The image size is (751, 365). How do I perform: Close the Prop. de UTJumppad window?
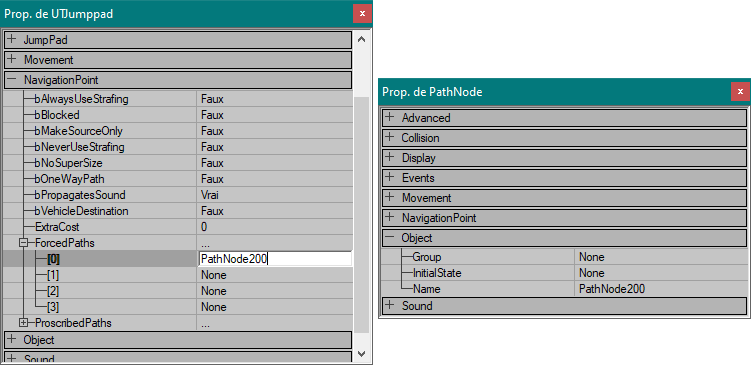(x=362, y=13)
